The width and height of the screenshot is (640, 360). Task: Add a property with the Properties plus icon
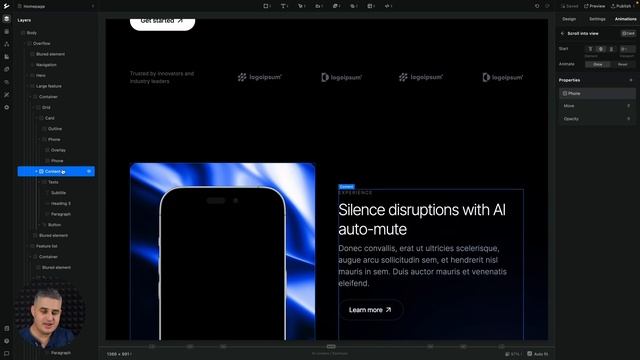pos(631,80)
